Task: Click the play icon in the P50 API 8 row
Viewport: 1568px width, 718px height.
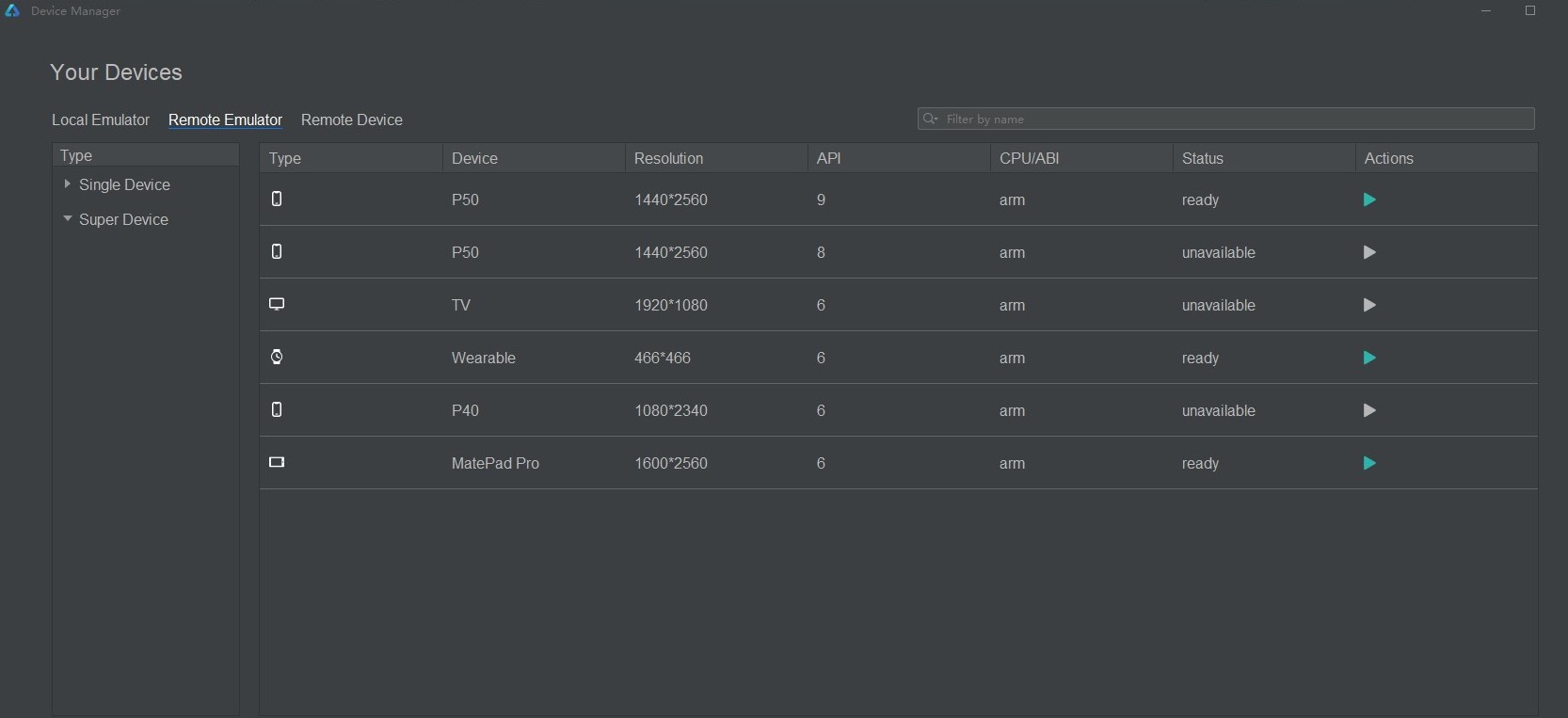Action: point(1369,252)
